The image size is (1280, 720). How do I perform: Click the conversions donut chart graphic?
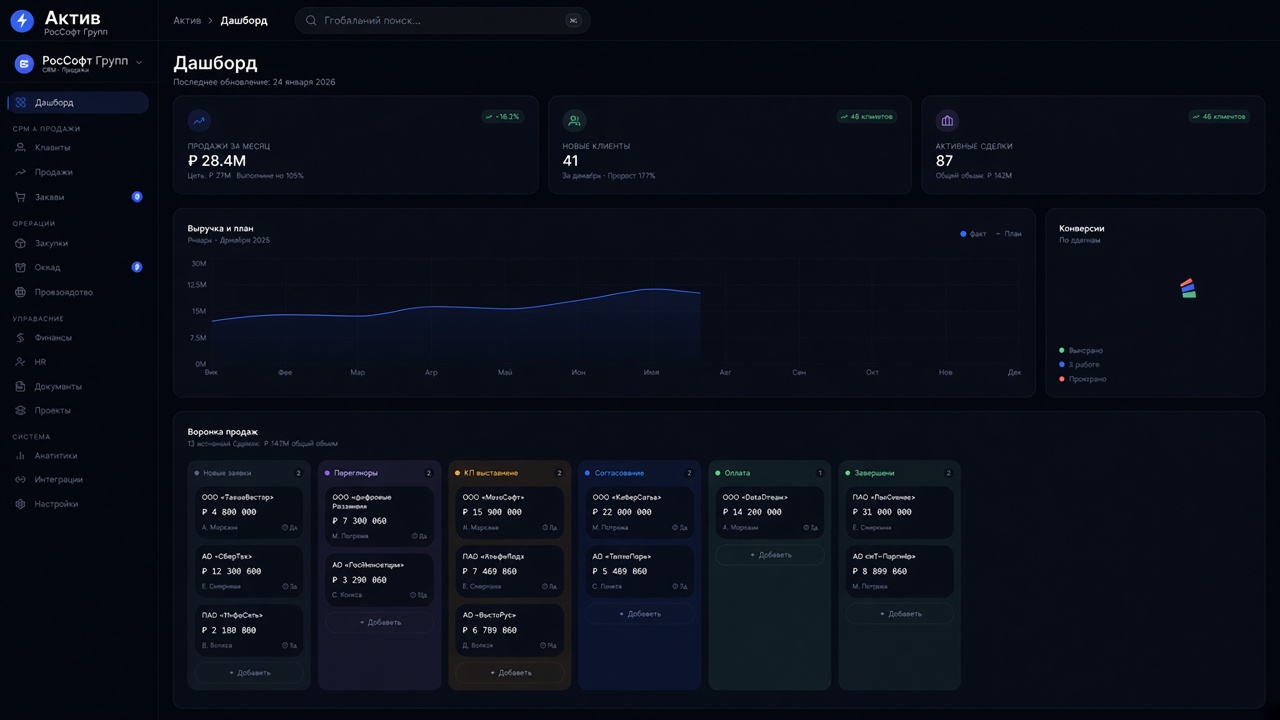point(1188,288)
